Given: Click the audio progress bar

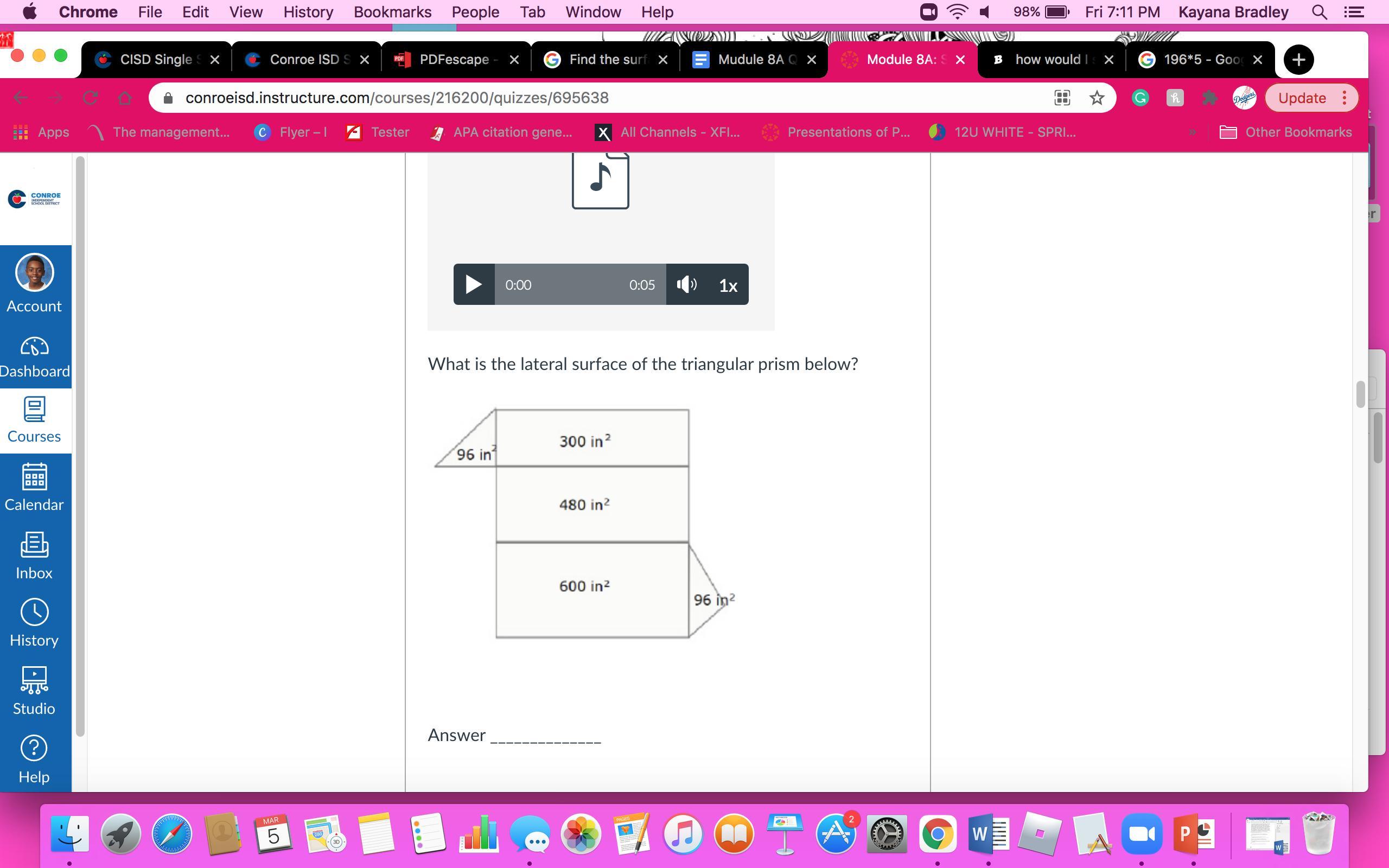Looking at the screenshot, I should click(x=579, y=285).
